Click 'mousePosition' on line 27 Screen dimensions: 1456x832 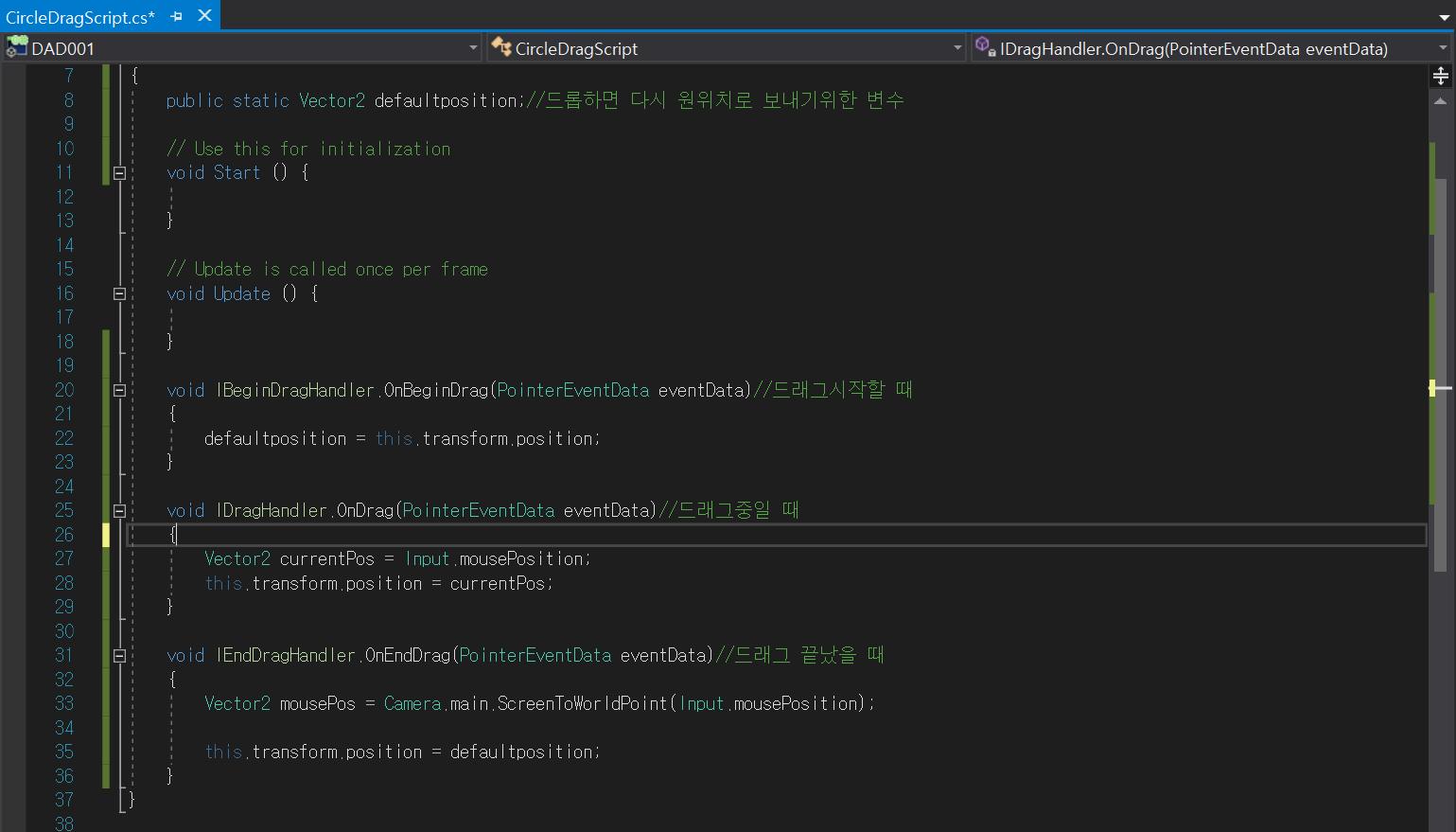point(521,558)
